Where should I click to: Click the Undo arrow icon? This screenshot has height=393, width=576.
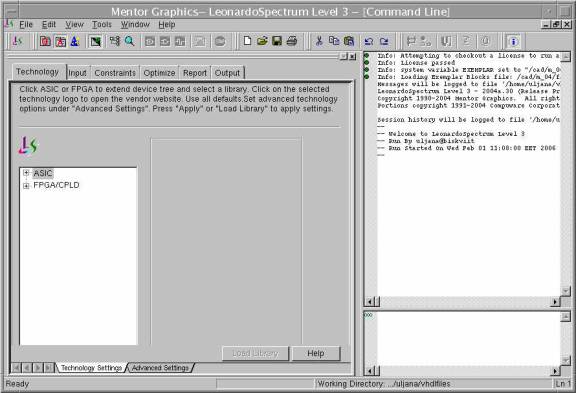[x=369, y=41]
